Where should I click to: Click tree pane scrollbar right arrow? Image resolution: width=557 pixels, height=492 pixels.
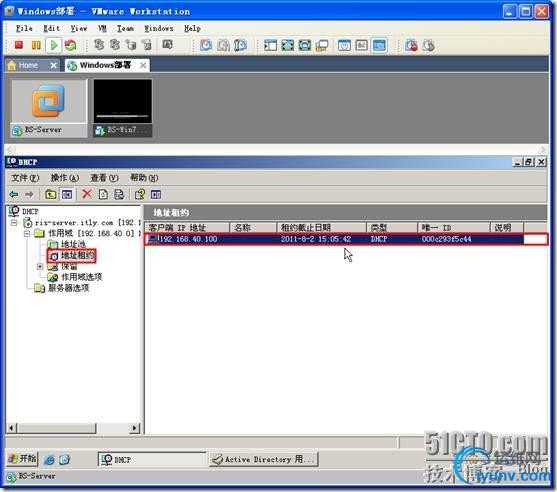pos(135,428)
